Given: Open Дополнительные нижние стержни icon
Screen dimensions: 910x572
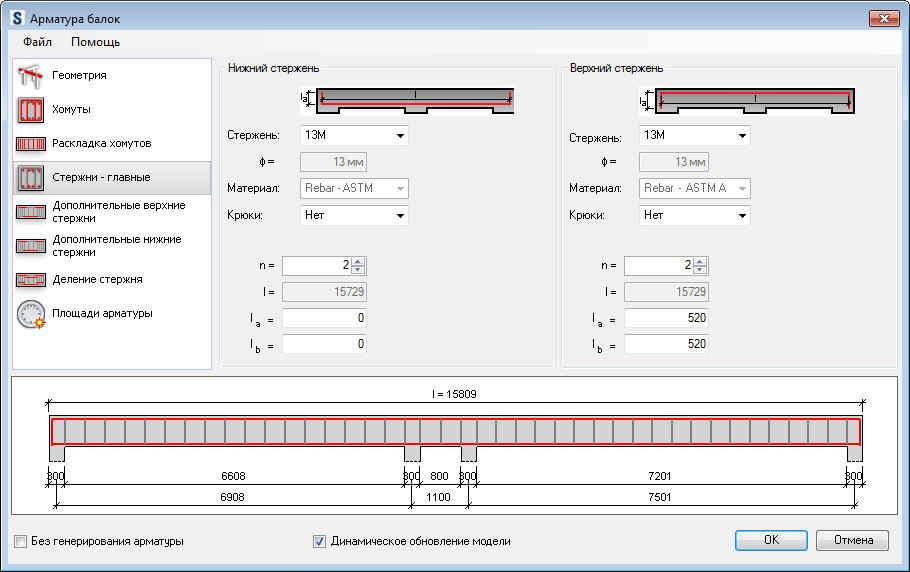Looking at the screenshot, I should pyautogui.click(x=30, y=246).
